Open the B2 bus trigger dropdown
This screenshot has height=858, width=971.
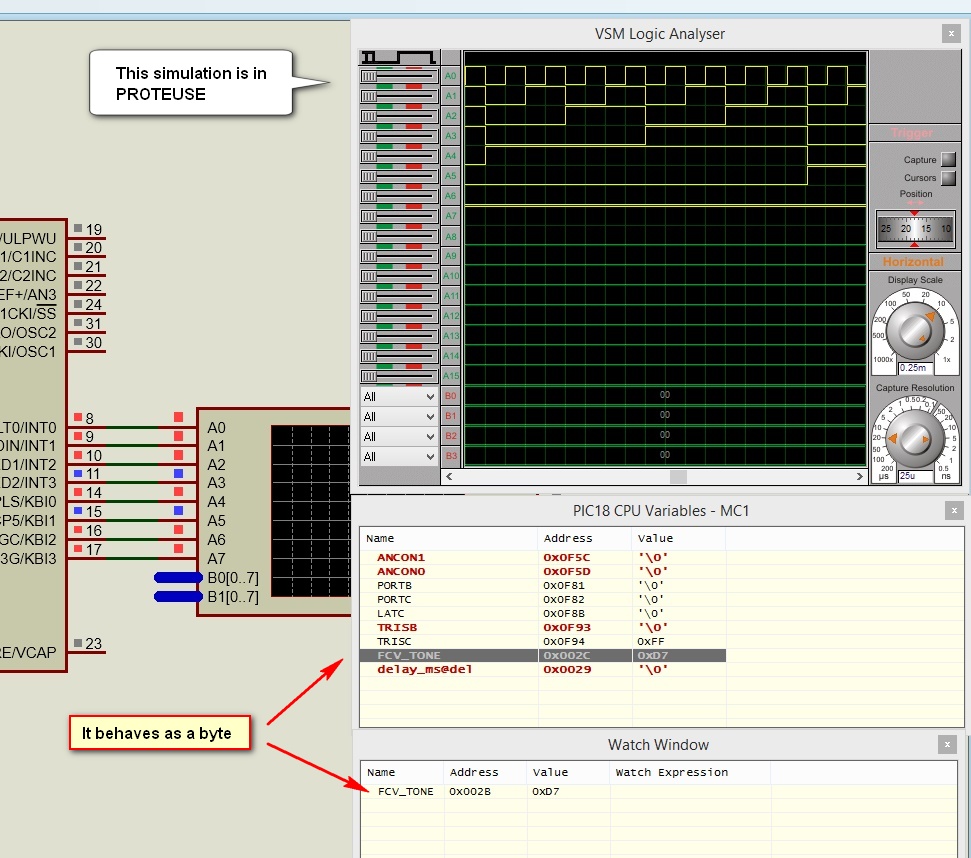[399, 436]
